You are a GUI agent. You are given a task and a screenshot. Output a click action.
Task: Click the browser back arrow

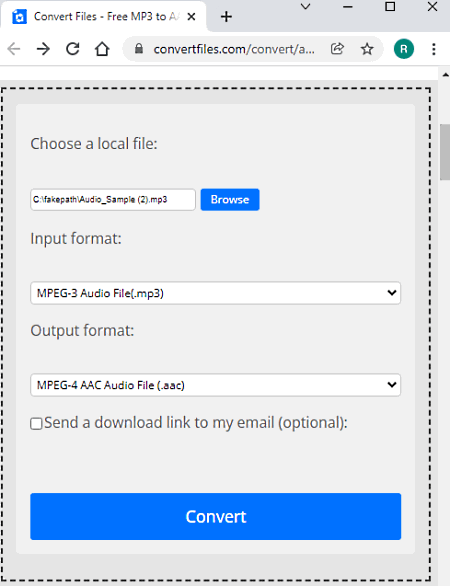(14, 49)
